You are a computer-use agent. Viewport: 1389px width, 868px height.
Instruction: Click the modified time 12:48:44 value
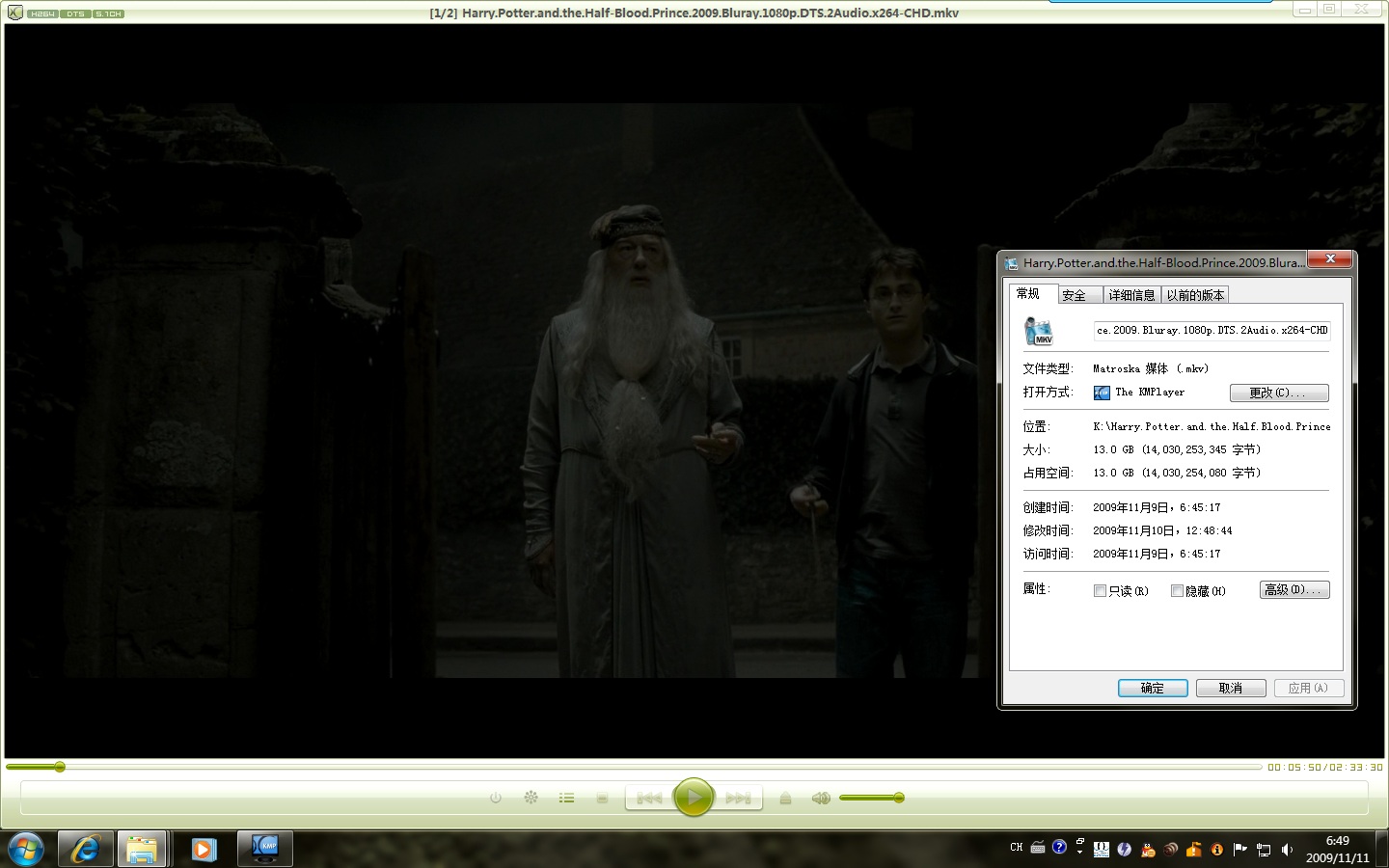pos(1162,530)
